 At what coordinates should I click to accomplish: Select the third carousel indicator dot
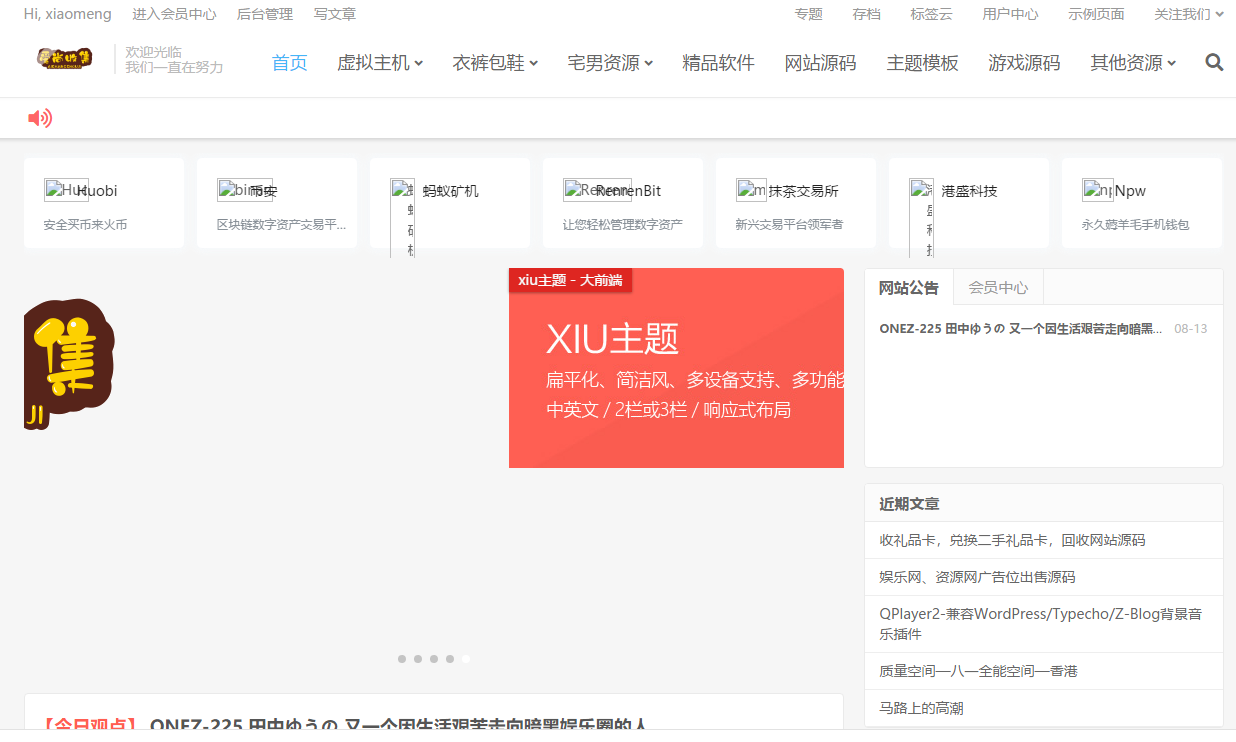click(434, 659)
